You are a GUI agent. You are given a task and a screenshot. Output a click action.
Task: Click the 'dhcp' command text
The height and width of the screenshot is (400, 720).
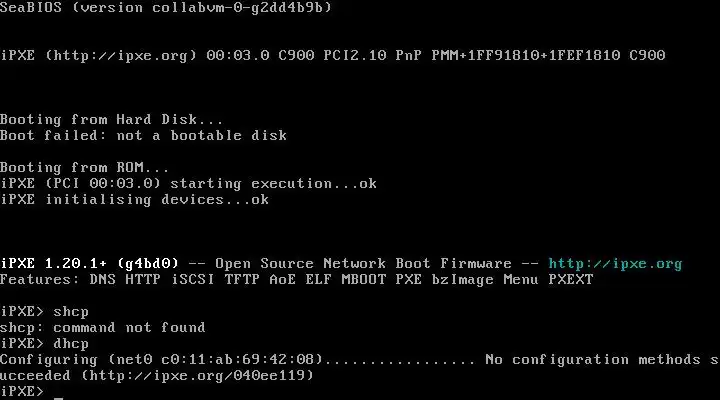point(71,344)
